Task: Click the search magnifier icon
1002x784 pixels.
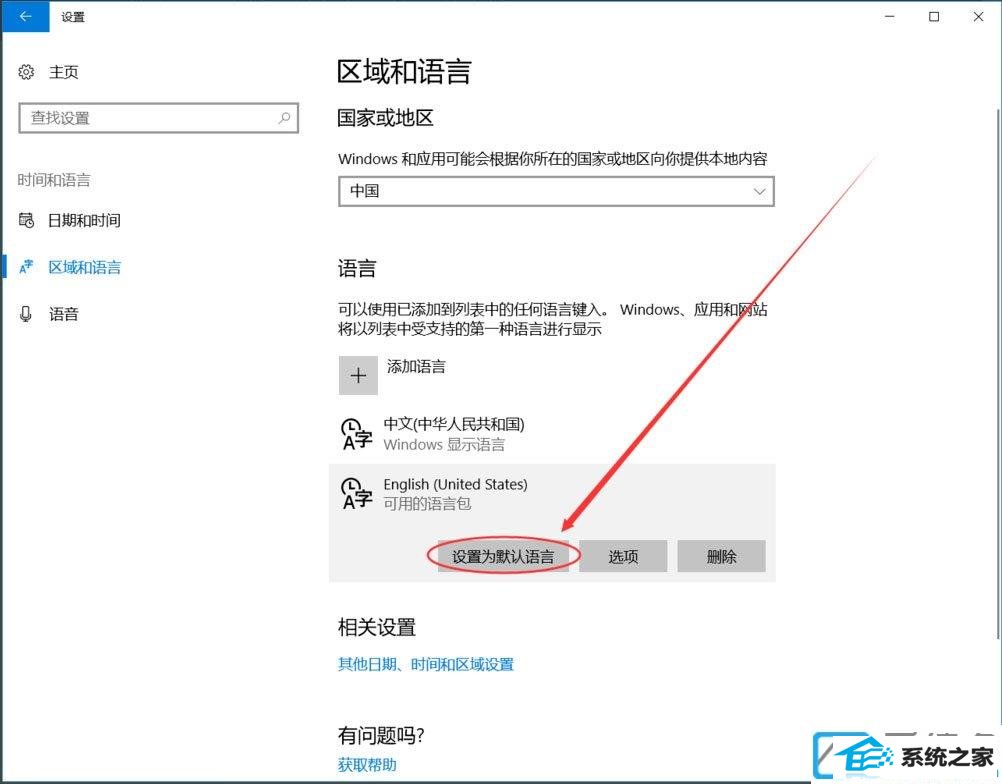Action: pyautogui.click(x=284, y=118)
